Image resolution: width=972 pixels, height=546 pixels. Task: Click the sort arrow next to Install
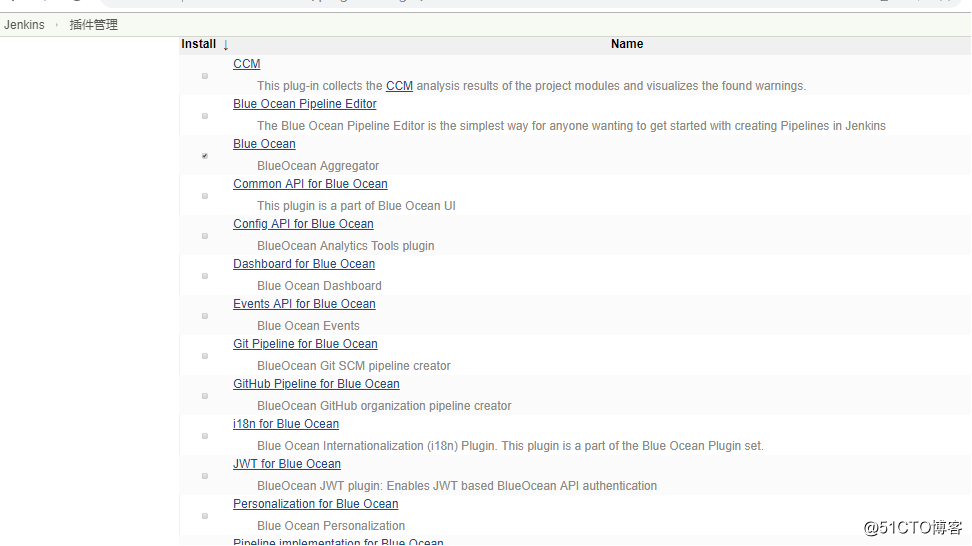(x=226, y=45)
